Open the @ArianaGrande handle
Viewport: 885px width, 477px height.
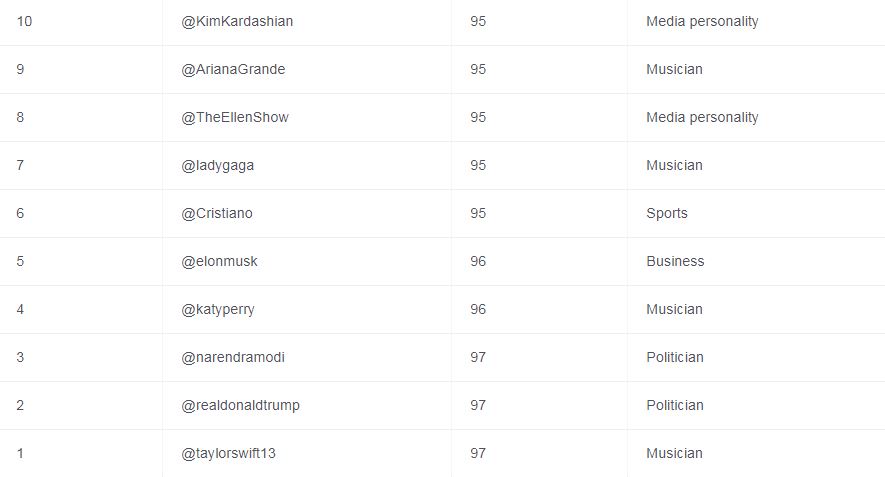click(x=233, y=69)
